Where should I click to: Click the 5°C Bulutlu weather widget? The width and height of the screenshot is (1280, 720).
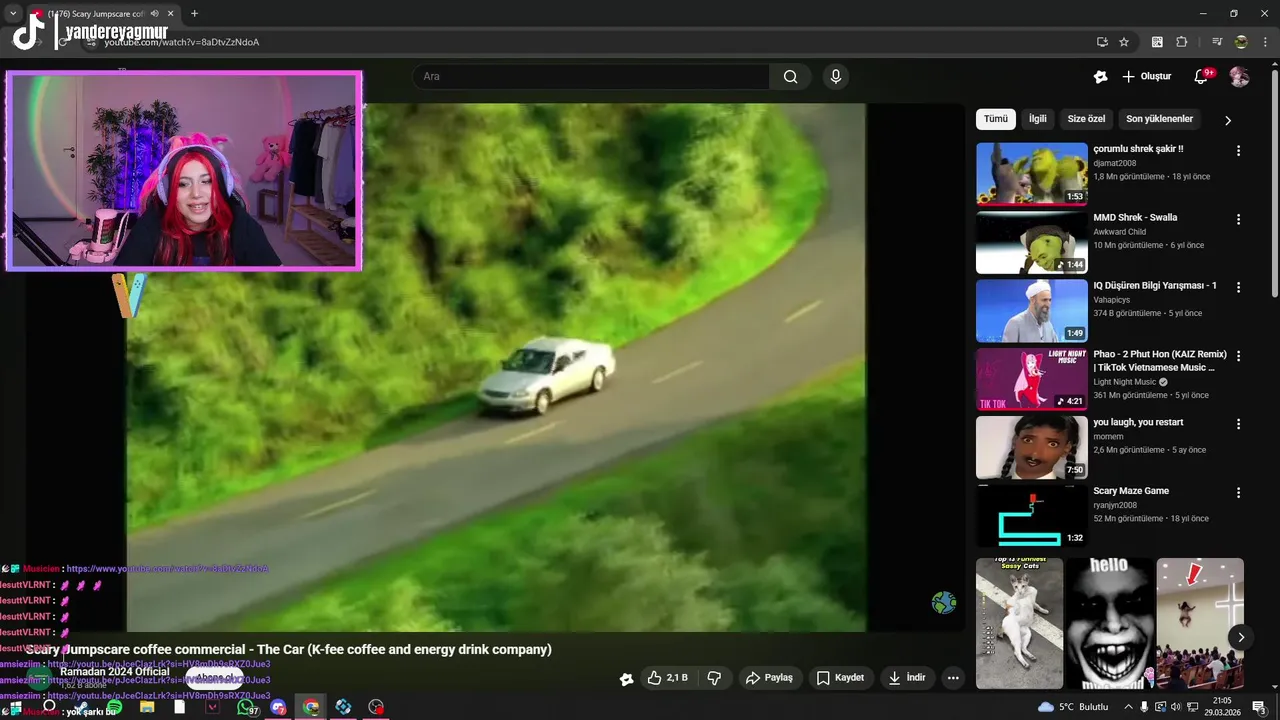[1073, 707]
